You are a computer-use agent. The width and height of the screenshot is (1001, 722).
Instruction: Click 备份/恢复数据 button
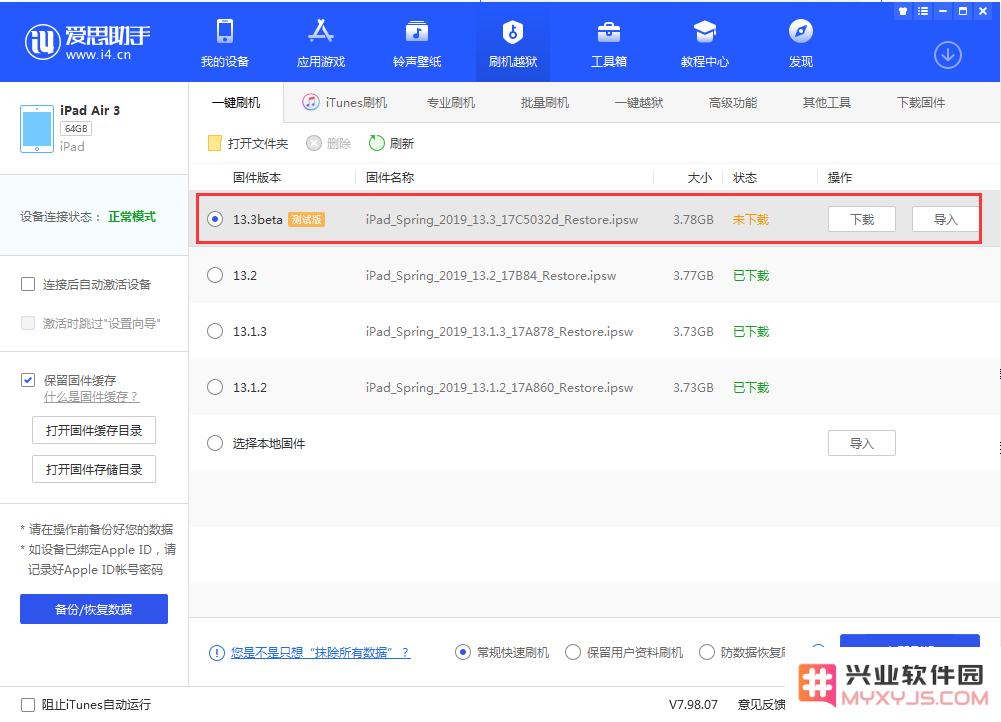[x=94, y=609]
